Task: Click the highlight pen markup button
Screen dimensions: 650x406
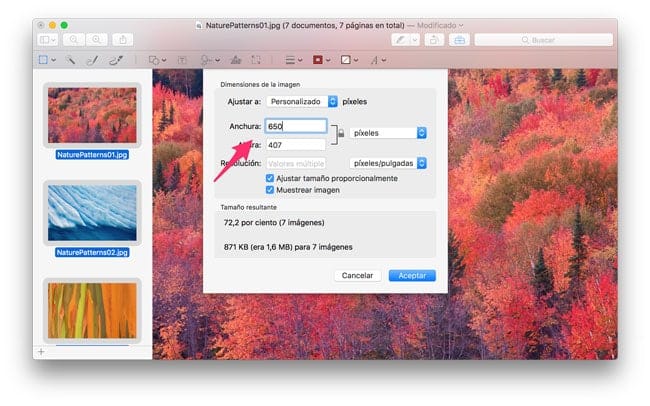Action: click(x=400, y=40)
